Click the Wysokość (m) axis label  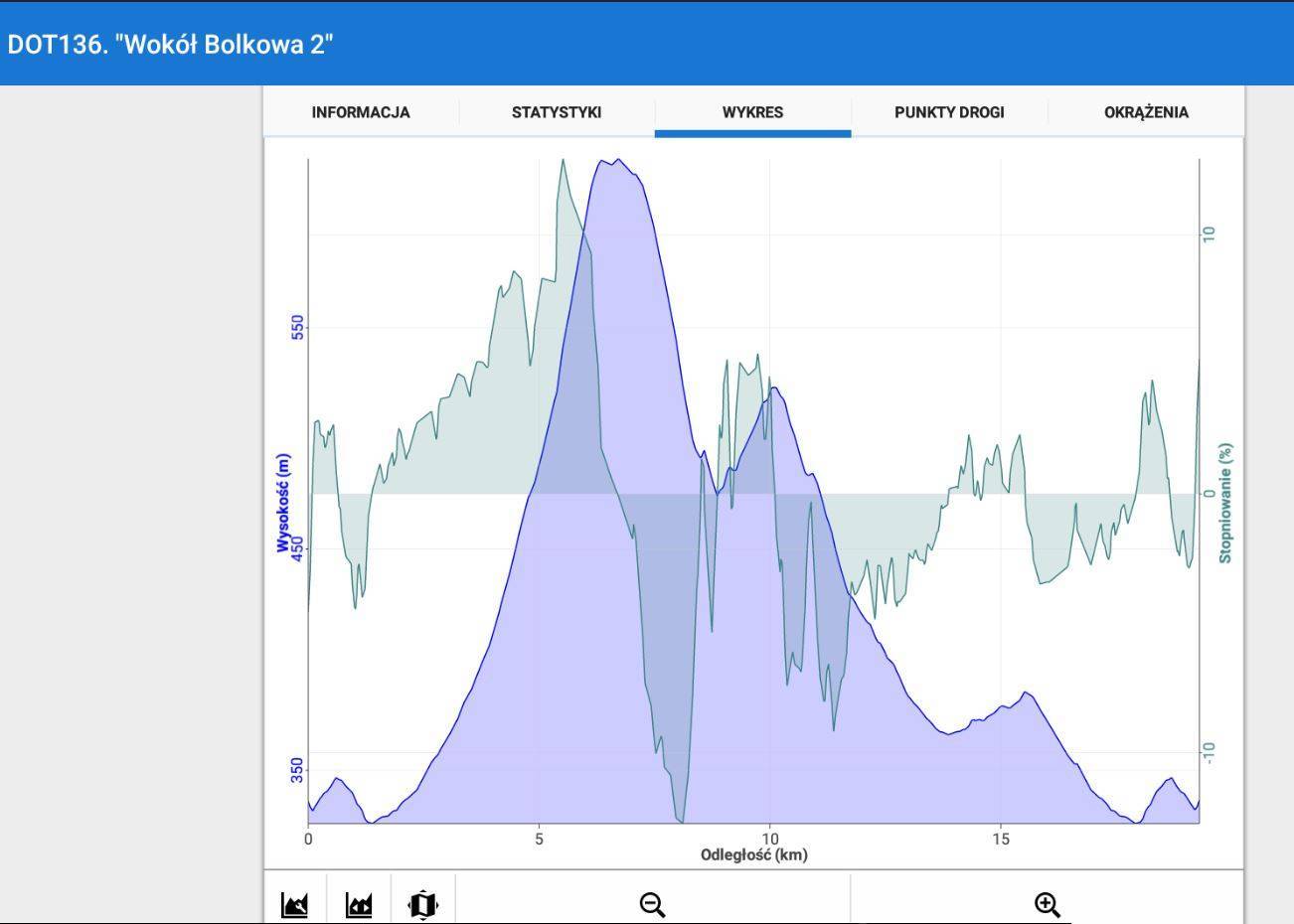pyautogui.click(x=283, y=502)
